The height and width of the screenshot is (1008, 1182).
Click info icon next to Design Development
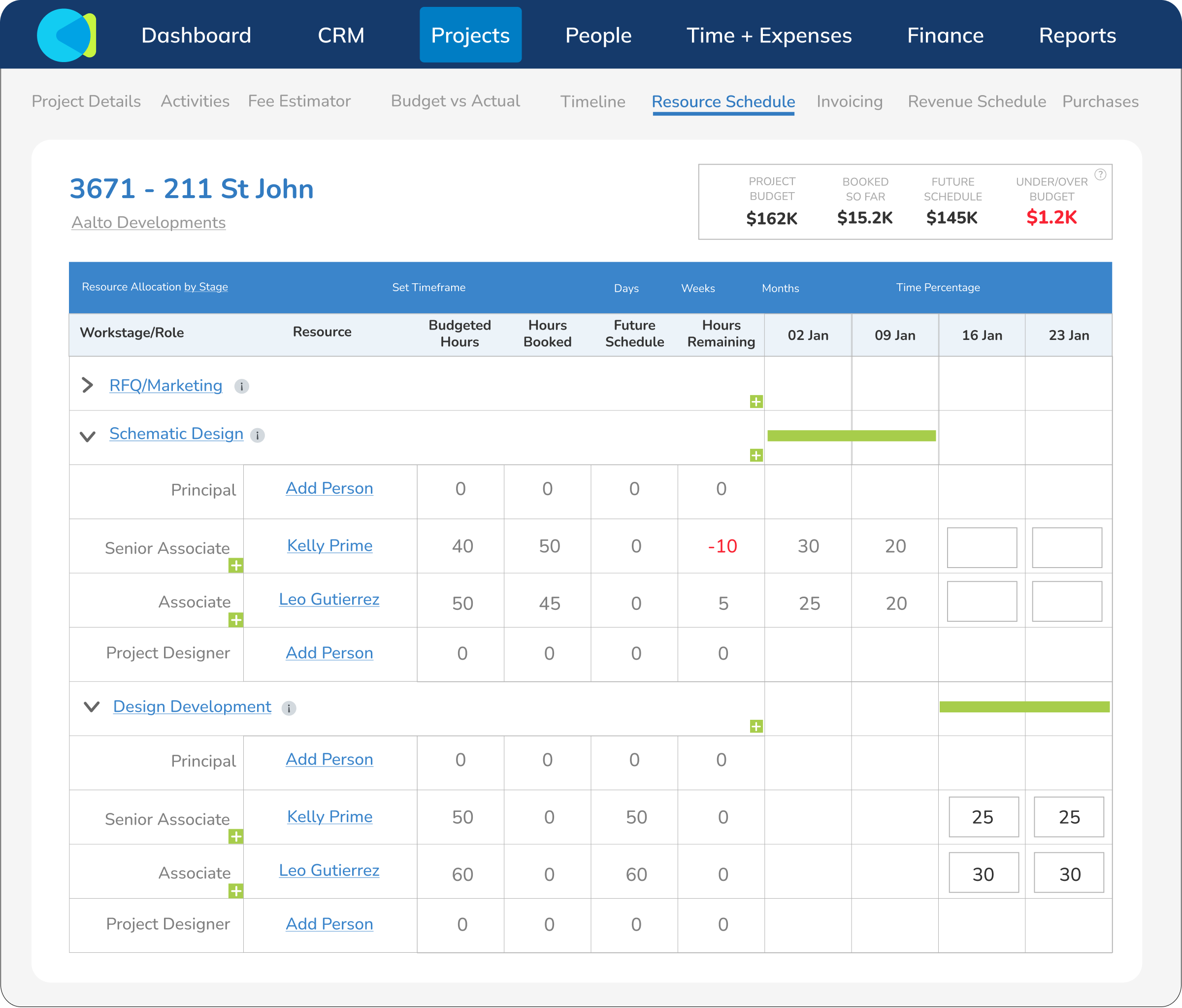[289, 708]
